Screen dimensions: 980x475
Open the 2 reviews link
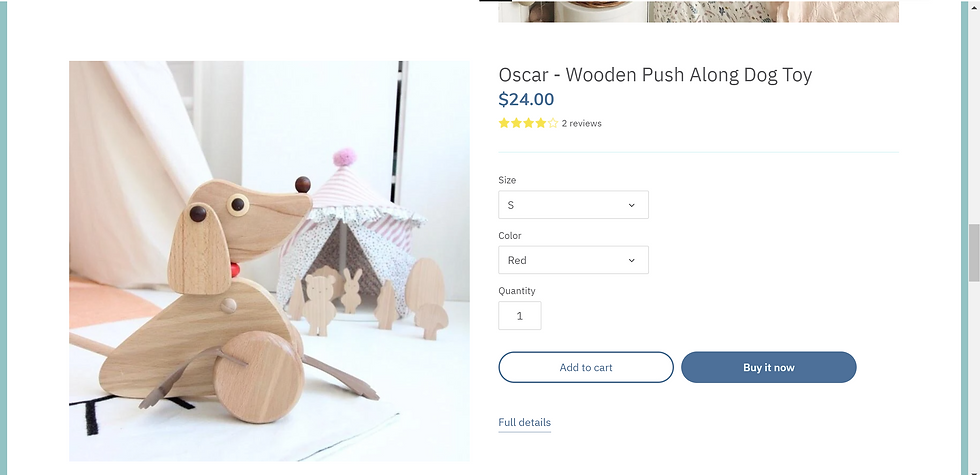tap(581, 124)
